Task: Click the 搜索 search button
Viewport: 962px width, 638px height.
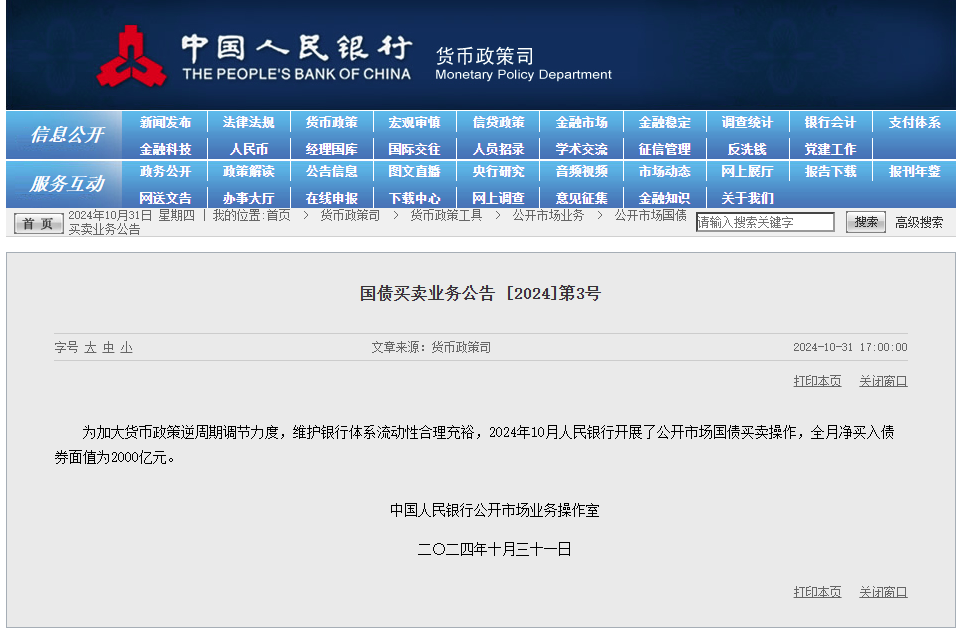Action: pyautogui.click(x=866, y=221)
